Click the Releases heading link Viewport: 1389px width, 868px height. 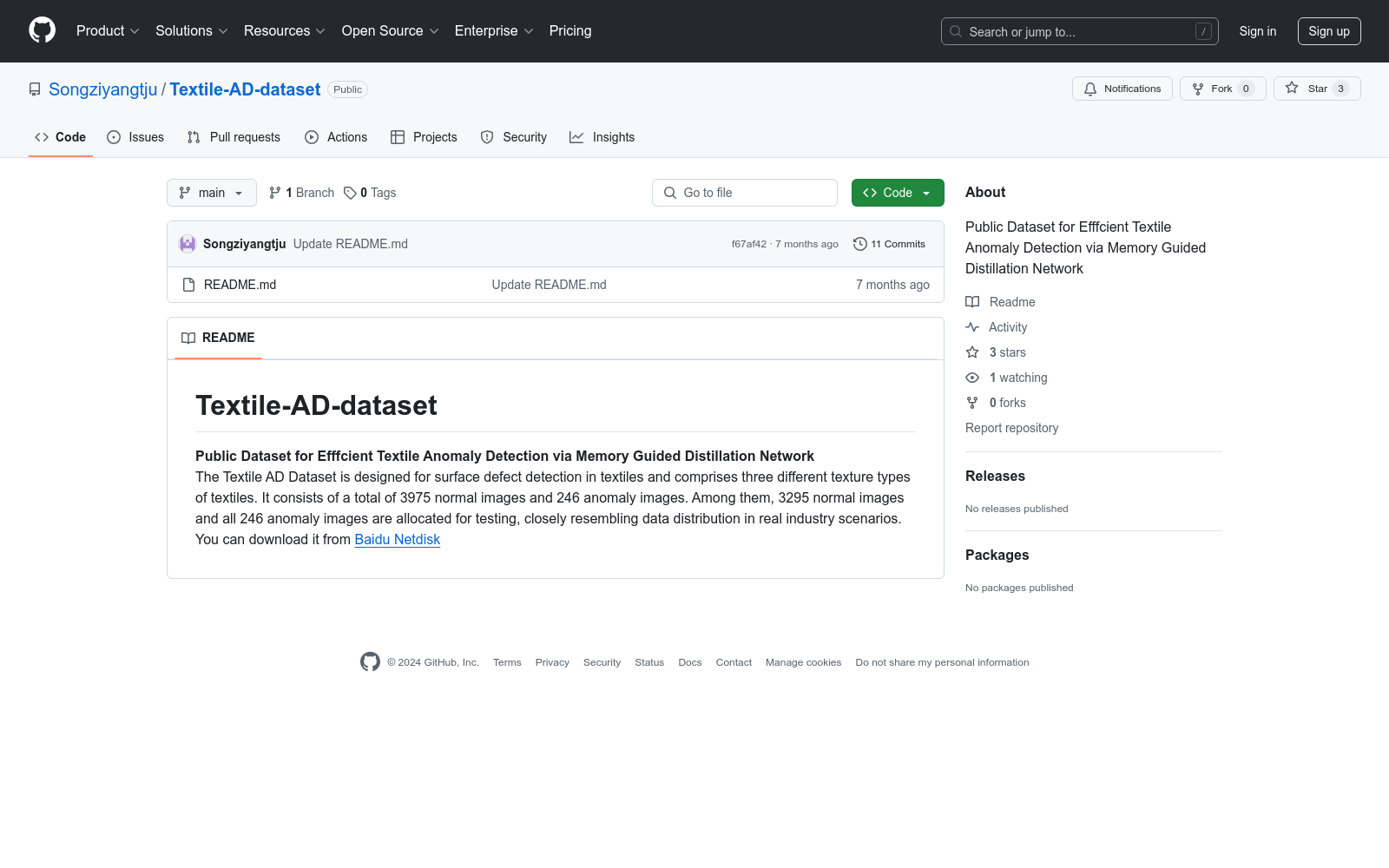[x=995, y=476]
